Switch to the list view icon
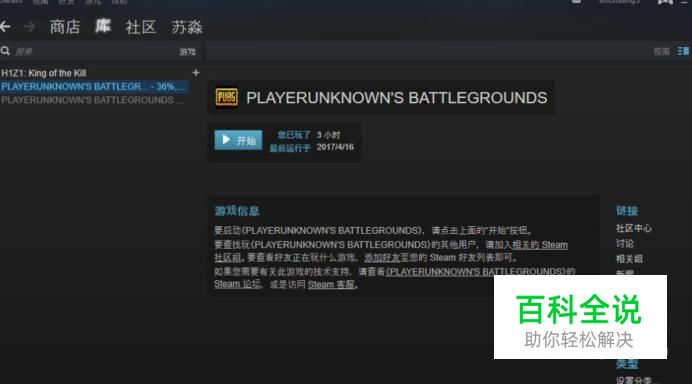This screenshot has width=692, height=384. click(x=683, y=51)
